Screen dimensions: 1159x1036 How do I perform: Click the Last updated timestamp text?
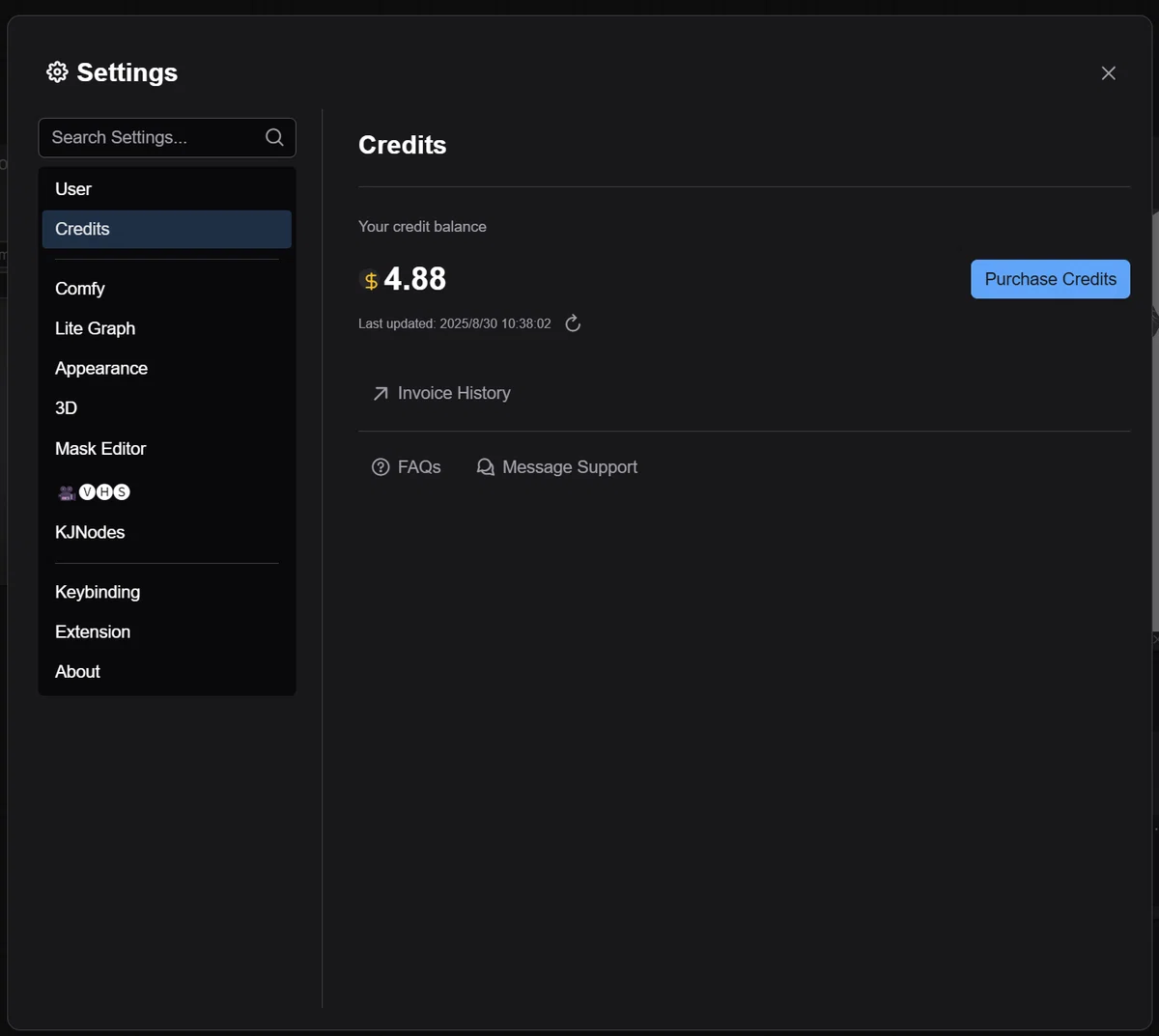pos(455,323)
